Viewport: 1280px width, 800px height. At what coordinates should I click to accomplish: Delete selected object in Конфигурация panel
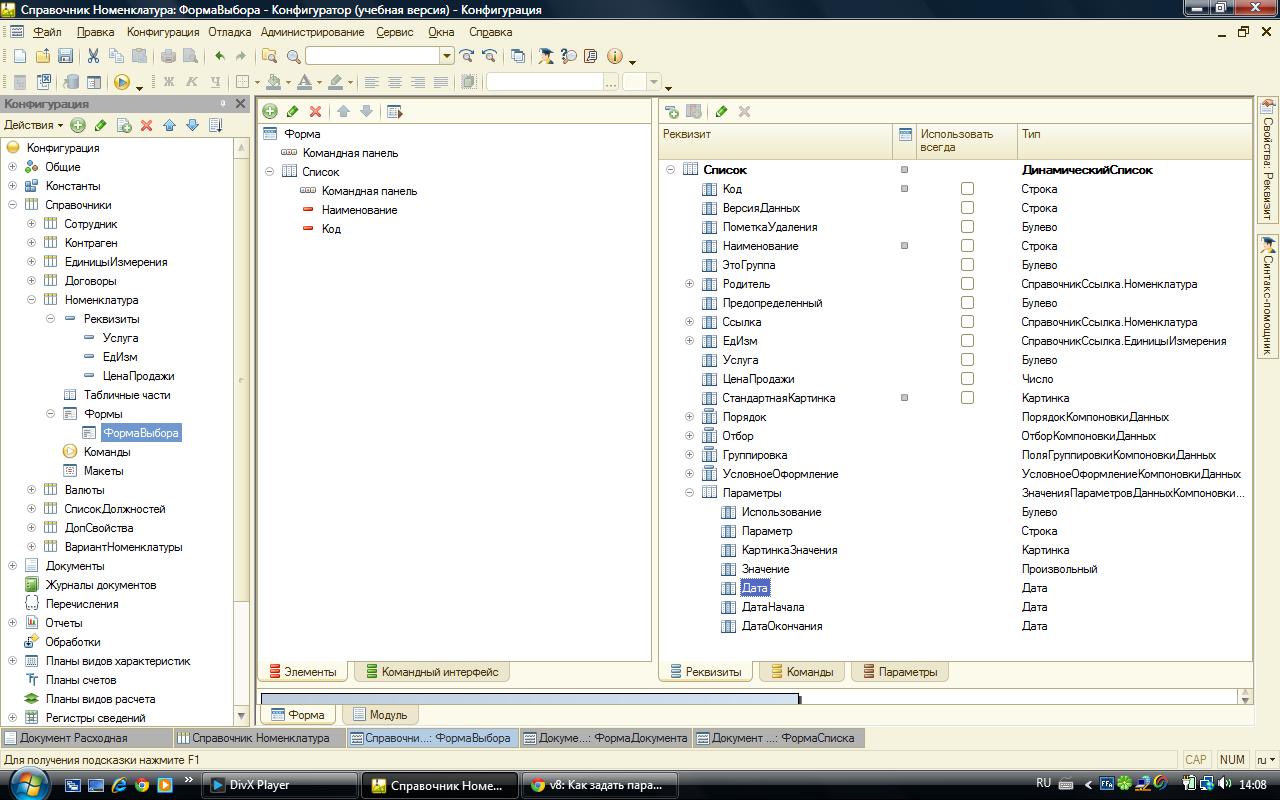[146, 125]
